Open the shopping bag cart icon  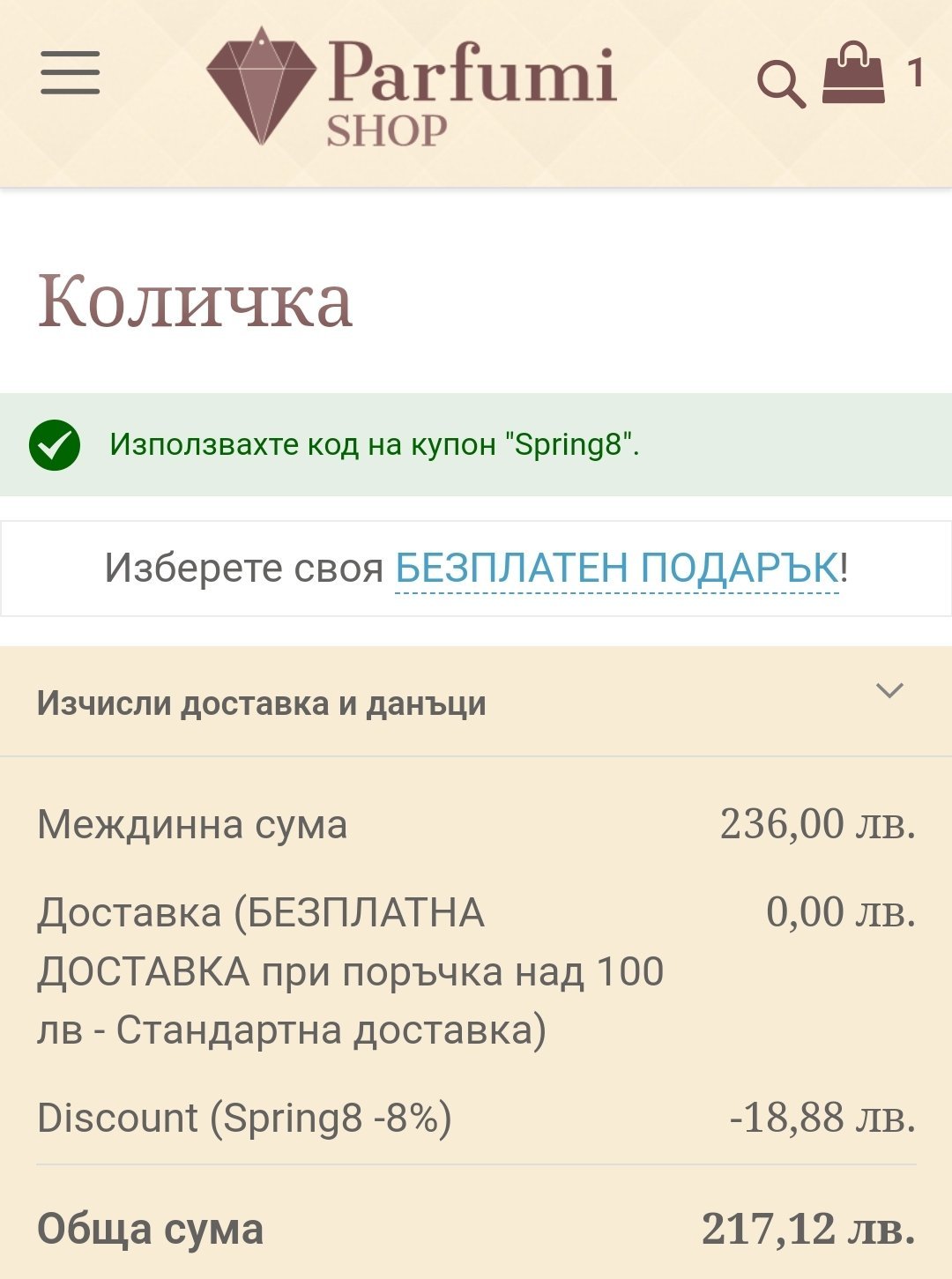pos(852,74)
